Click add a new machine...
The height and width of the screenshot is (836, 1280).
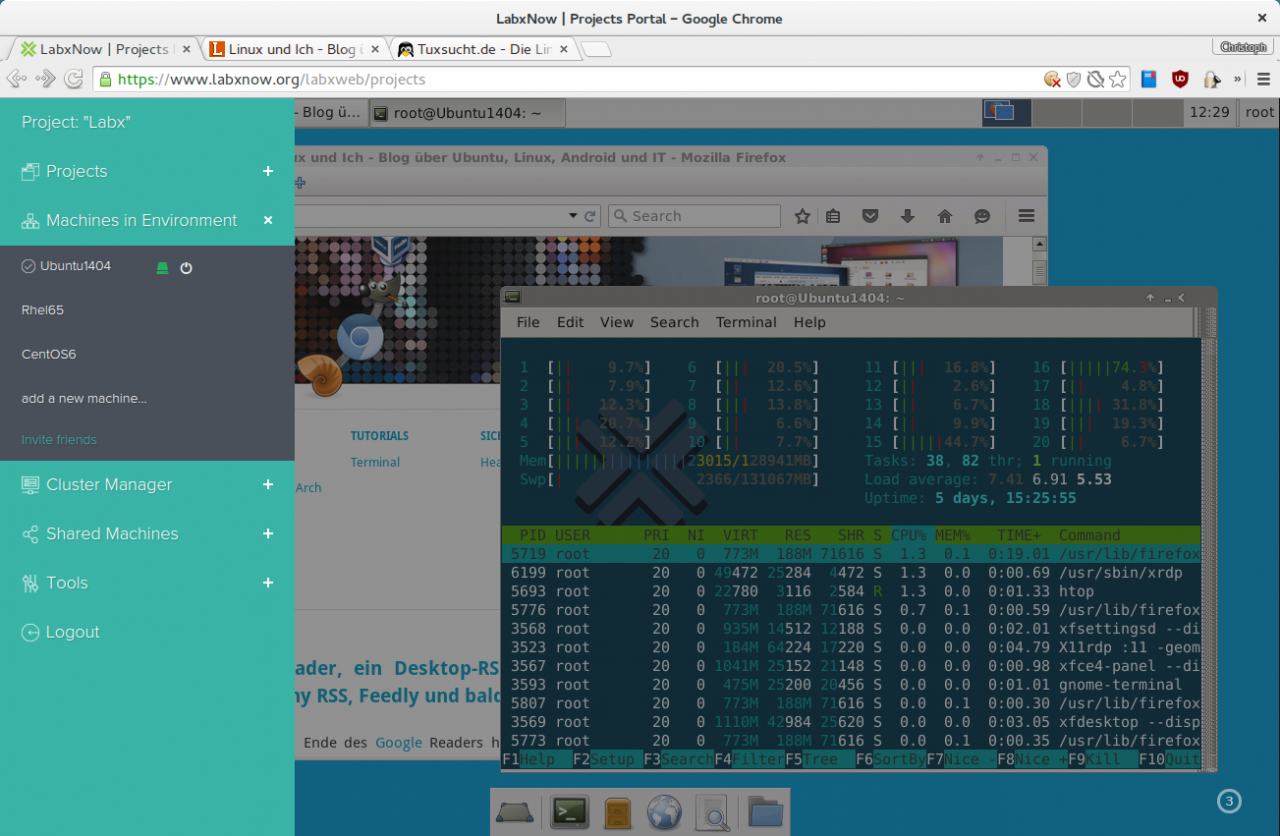point(84,398)
